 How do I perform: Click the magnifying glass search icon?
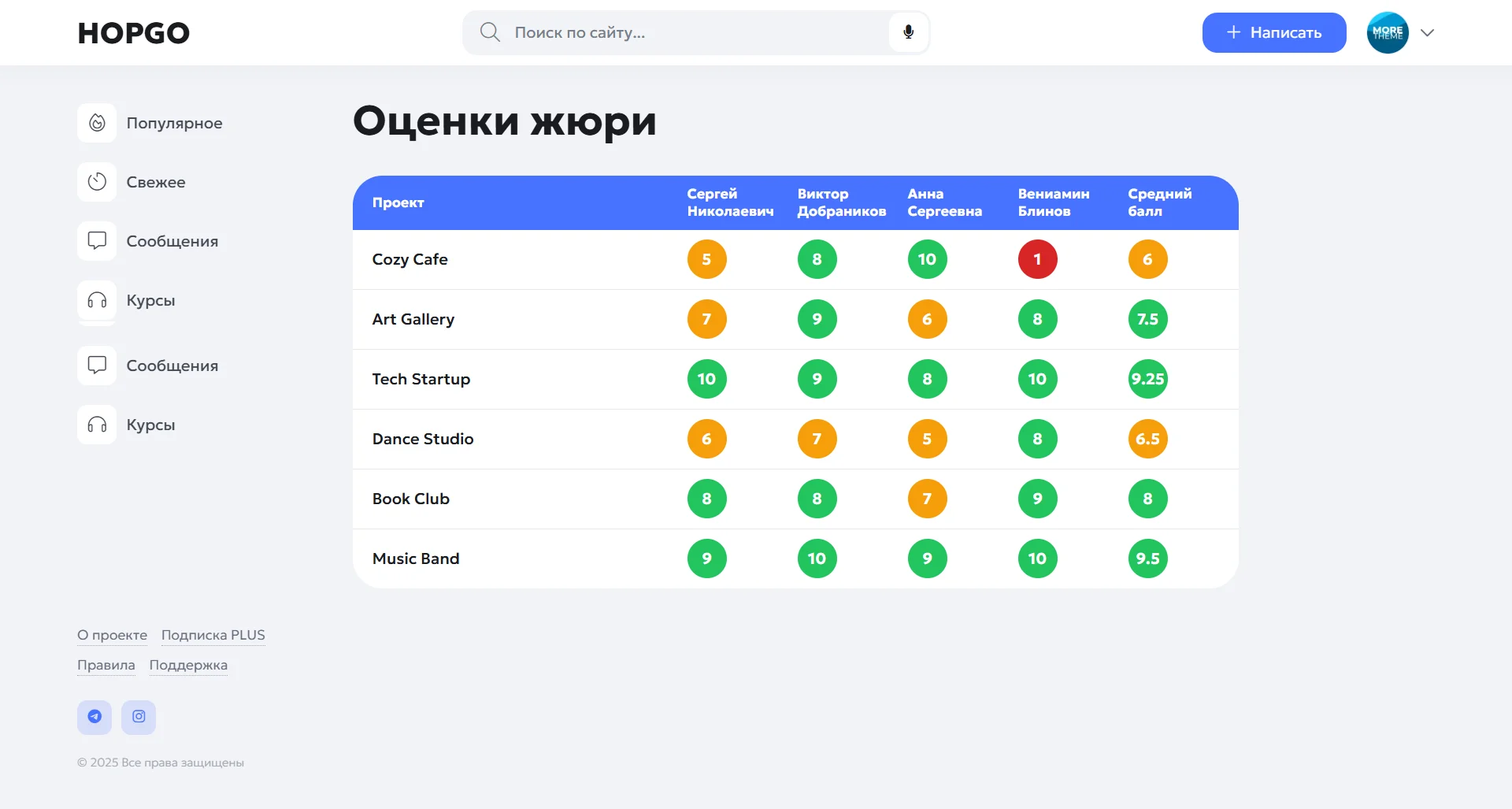[x=490, y=32]
